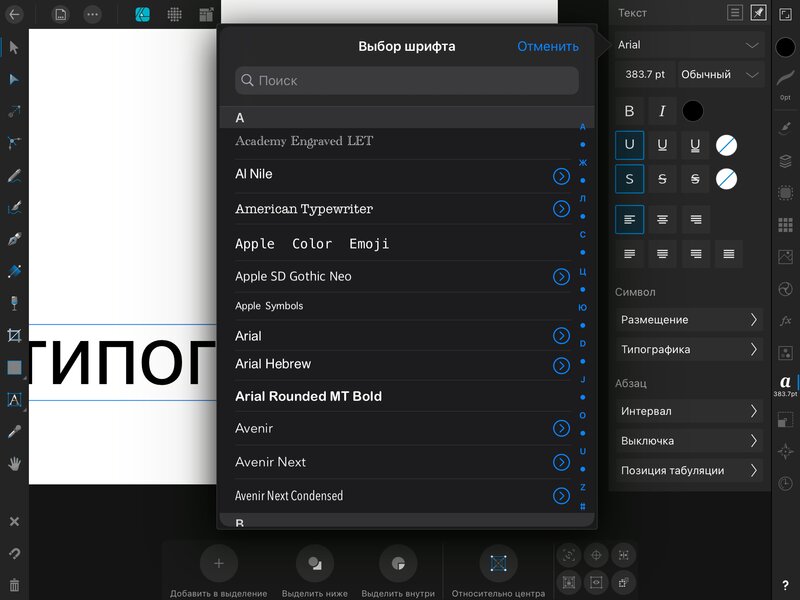Image resolution: width=800 pixels, height=600 pixels.
Task: Switch to Pixel persona icon
Action: point(174,14)
